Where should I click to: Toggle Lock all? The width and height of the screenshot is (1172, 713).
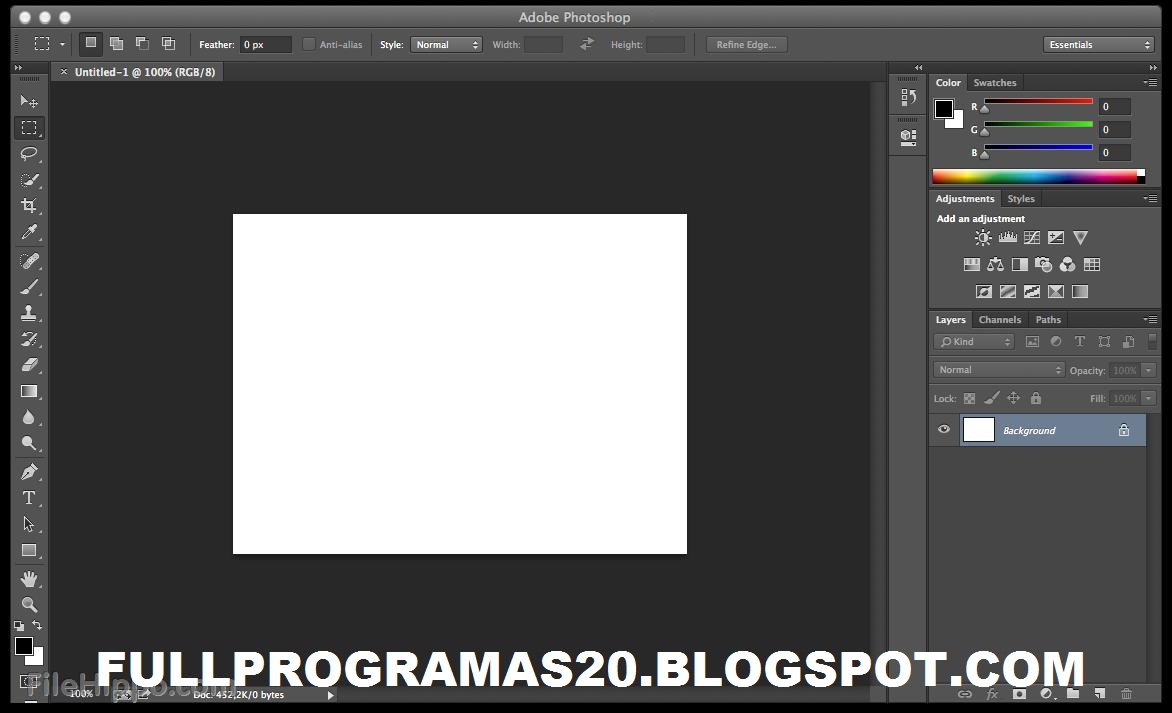pyautogui.click(x=1035, y=398)
